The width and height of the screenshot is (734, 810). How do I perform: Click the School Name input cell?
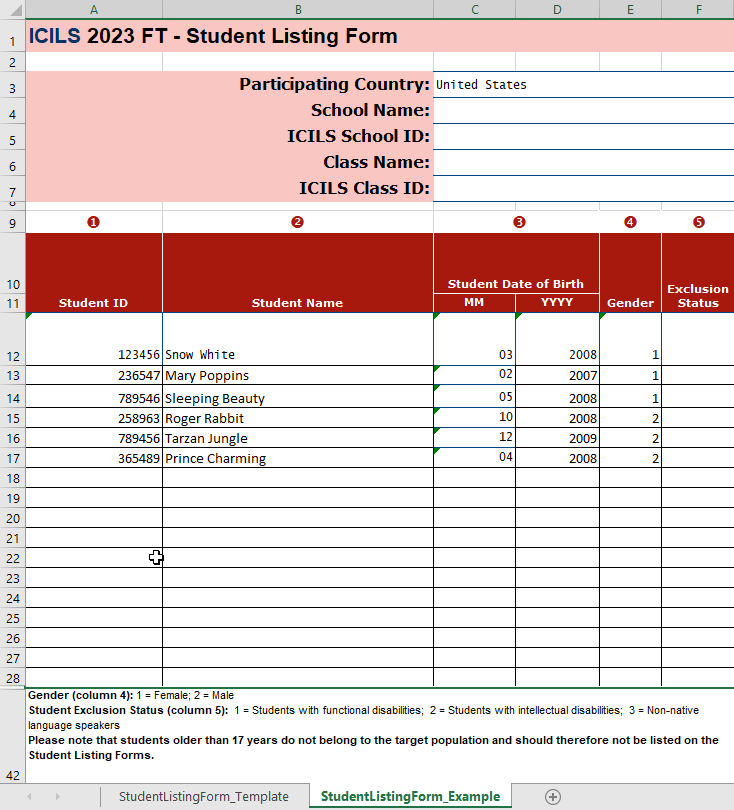tap(583, 110)
